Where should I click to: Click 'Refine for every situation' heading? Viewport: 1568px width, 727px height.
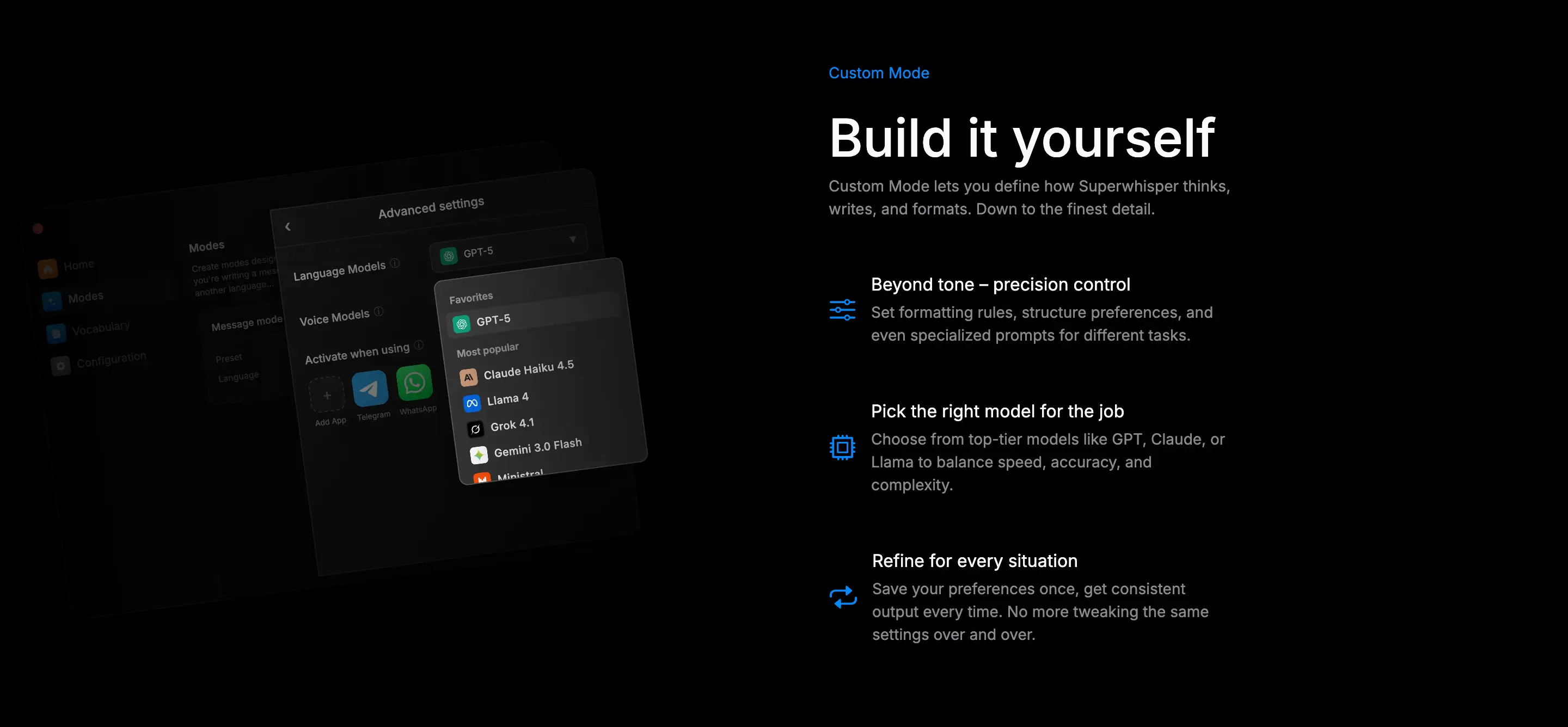tap(975, 561)
